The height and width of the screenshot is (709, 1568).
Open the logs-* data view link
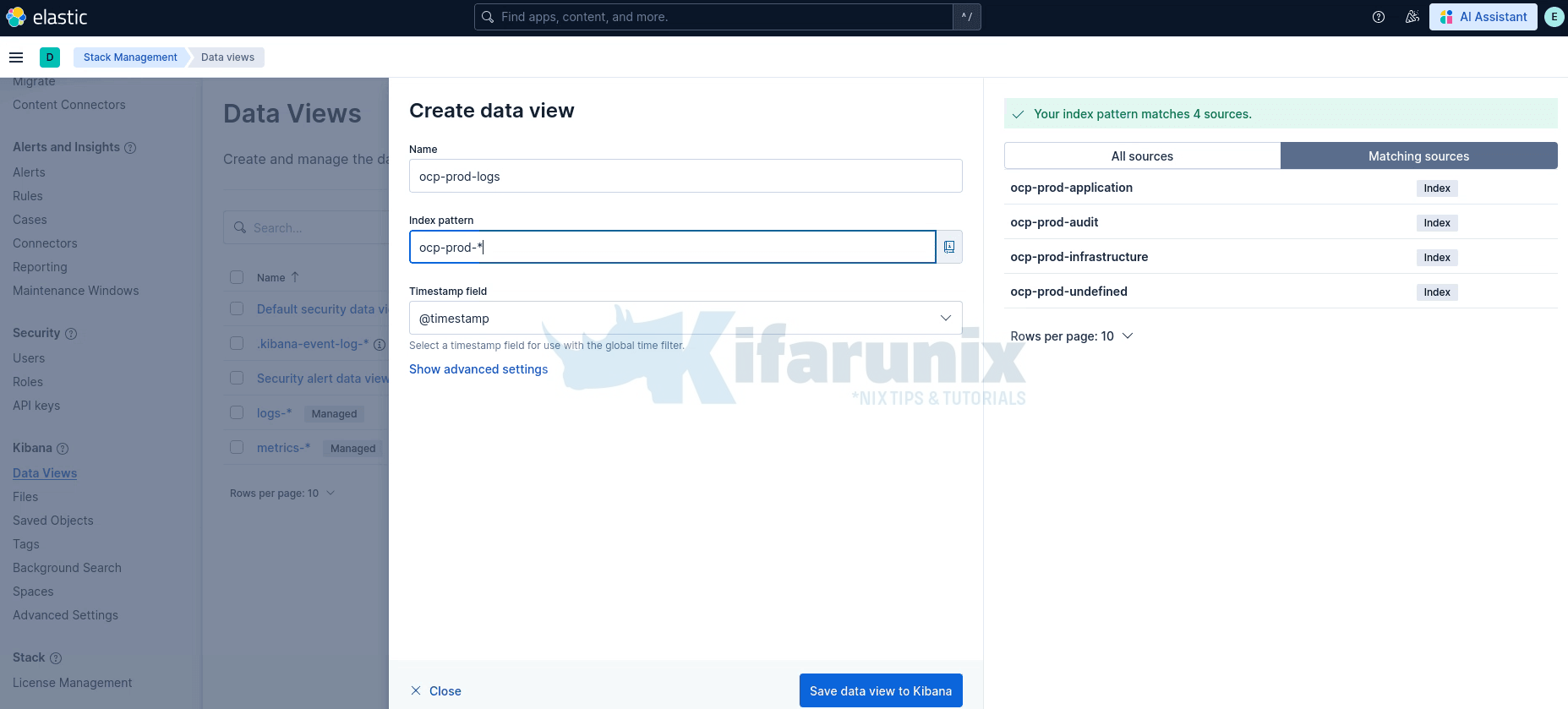pyautogui.click(x=274, y=413)
